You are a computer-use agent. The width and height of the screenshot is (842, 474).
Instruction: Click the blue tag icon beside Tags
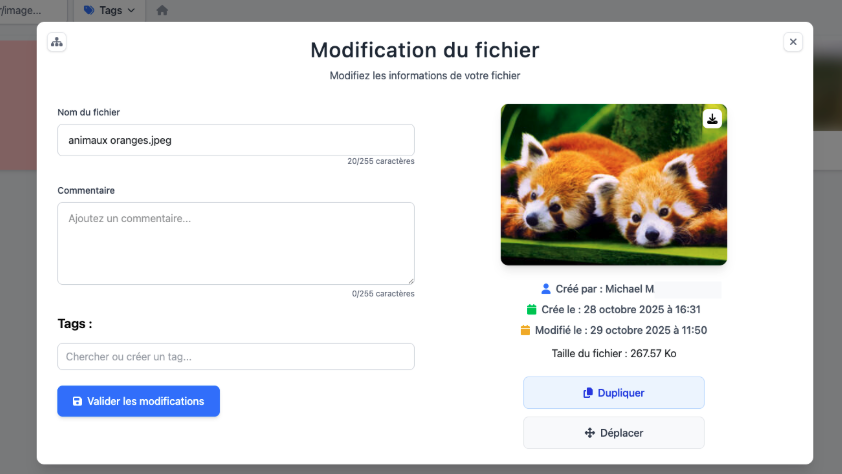(x=90, y=10)
